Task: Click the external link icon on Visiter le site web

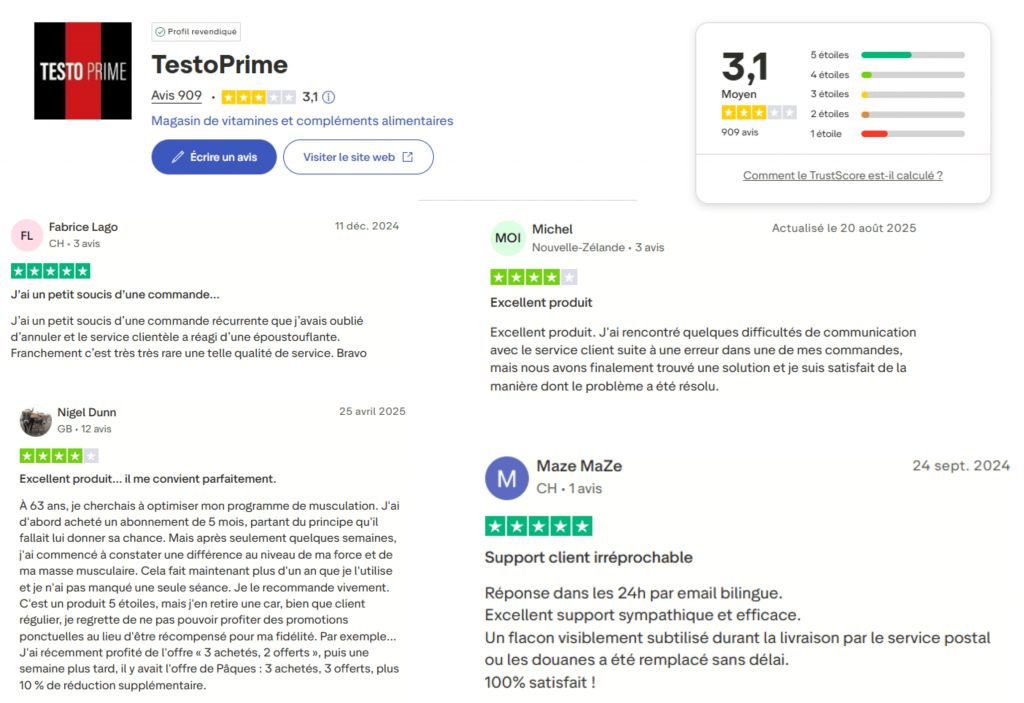Action: tap(409, 157)
